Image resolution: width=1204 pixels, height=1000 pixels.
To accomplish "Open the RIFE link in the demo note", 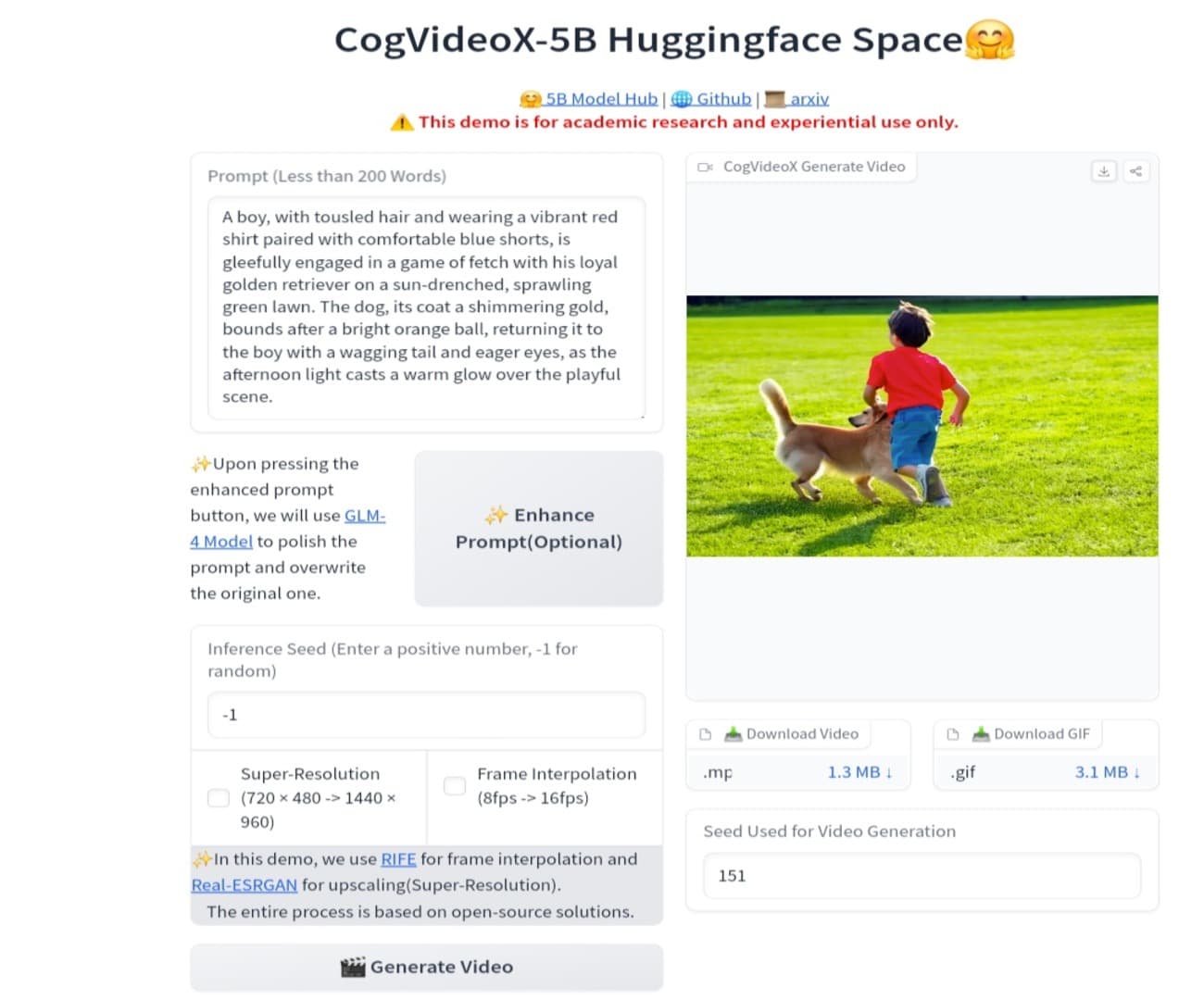I will tap(398, 858).
